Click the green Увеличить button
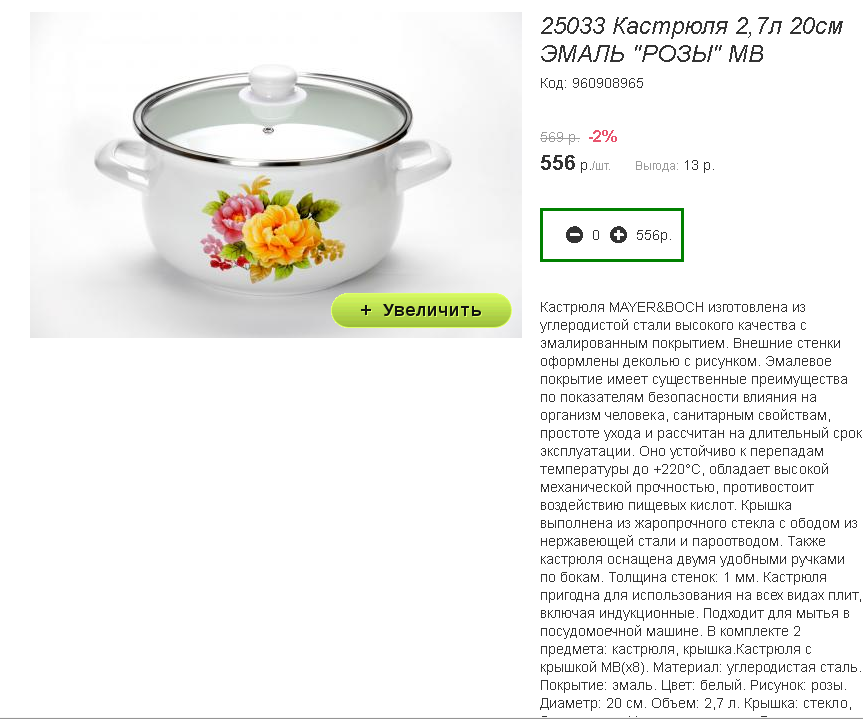 click(x=421, y=310)
